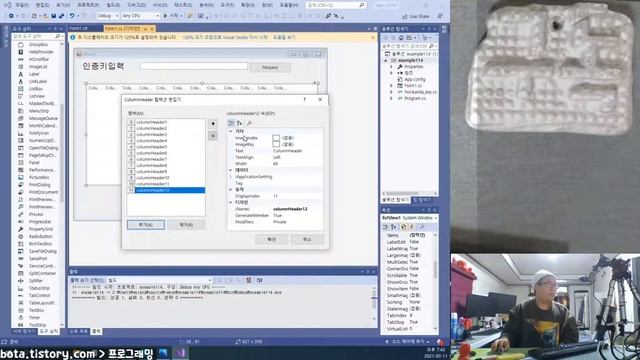
Task: Open the 파일(F) menu
Action: coord(22,5)
